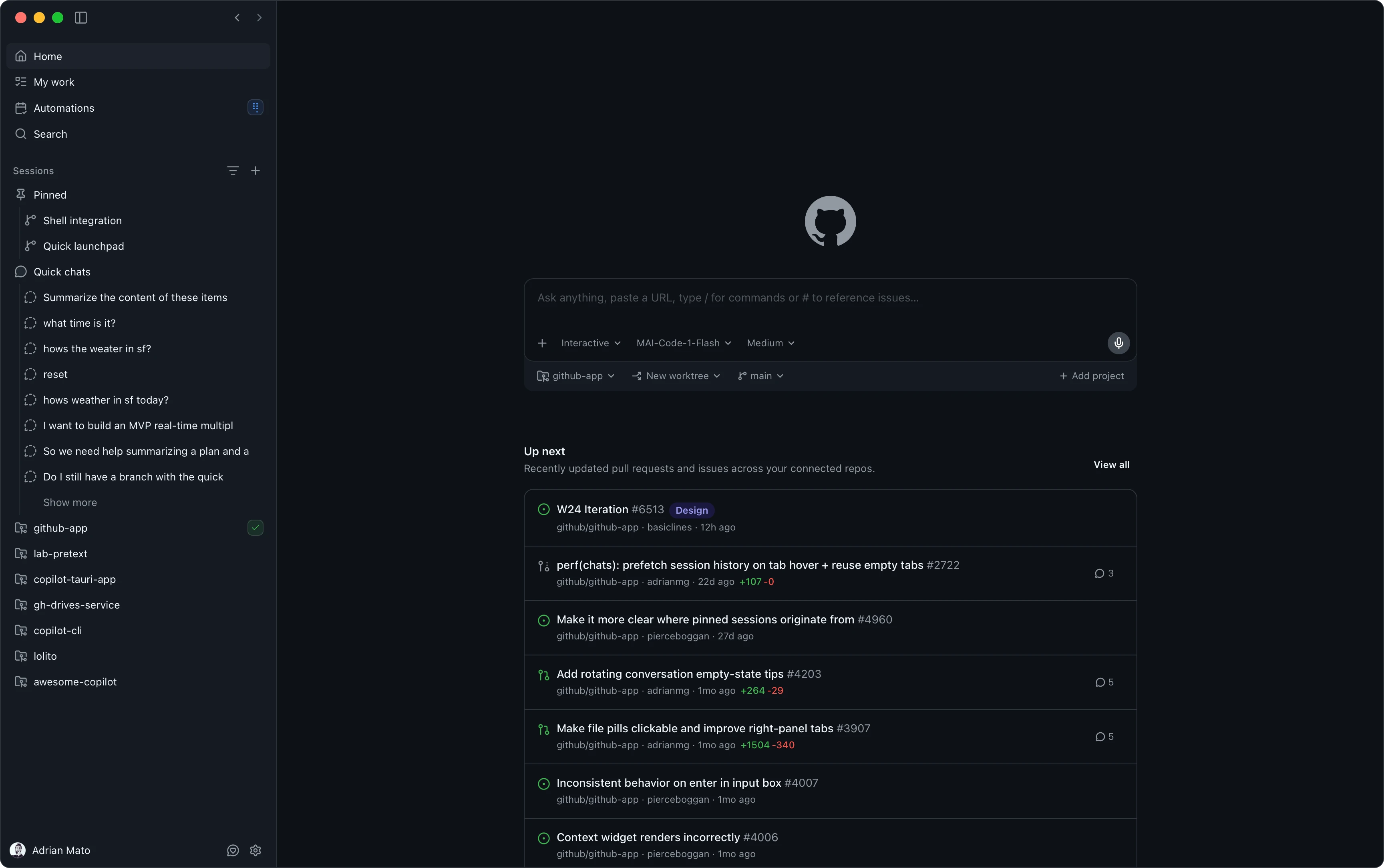This screenshot has width=1384, height=868.
Task: Open pull request #4203 rotating tips
Action: point(830,683)
